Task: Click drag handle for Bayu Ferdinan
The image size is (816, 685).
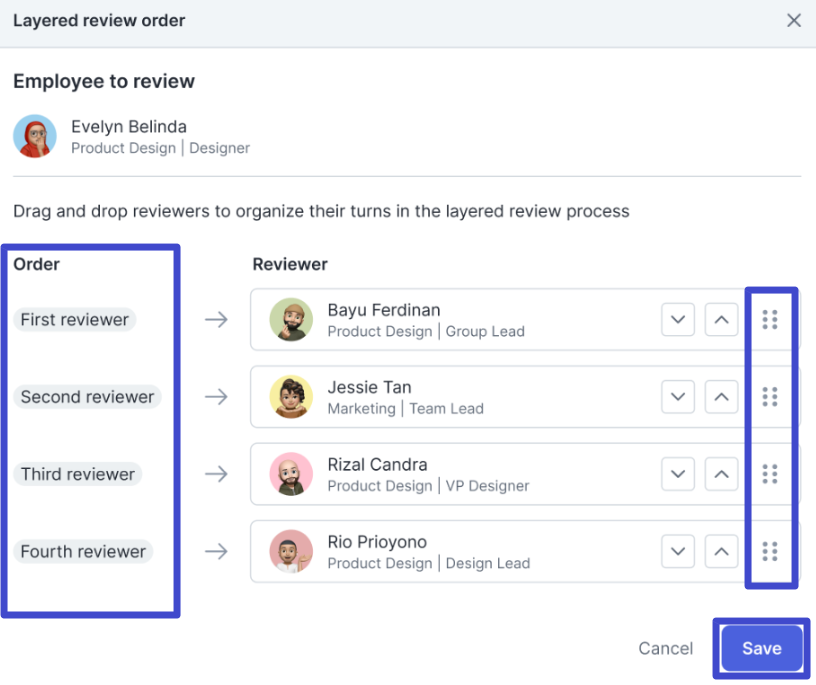Action: pos(769,320)
